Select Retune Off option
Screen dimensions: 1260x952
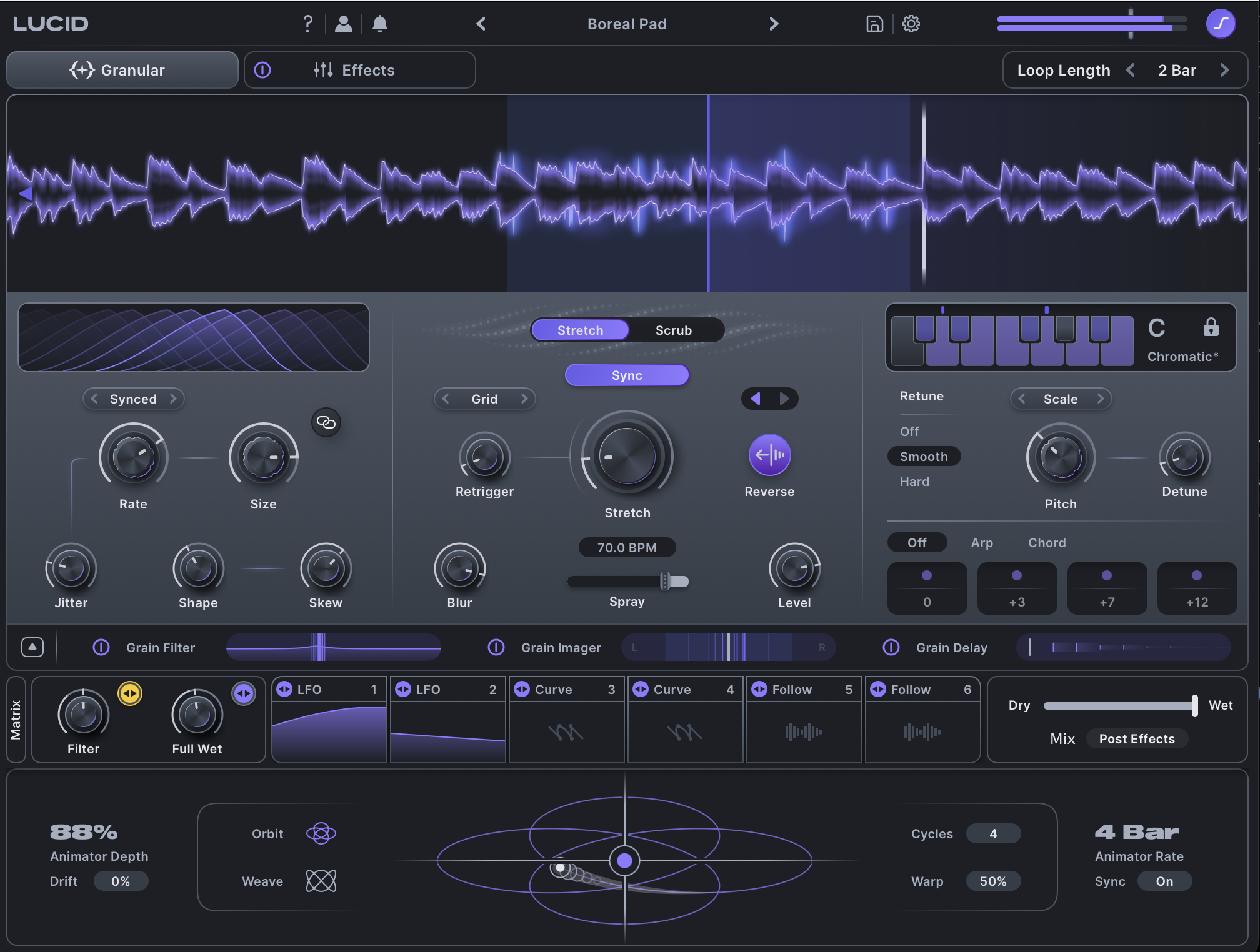tap(909, 431)
